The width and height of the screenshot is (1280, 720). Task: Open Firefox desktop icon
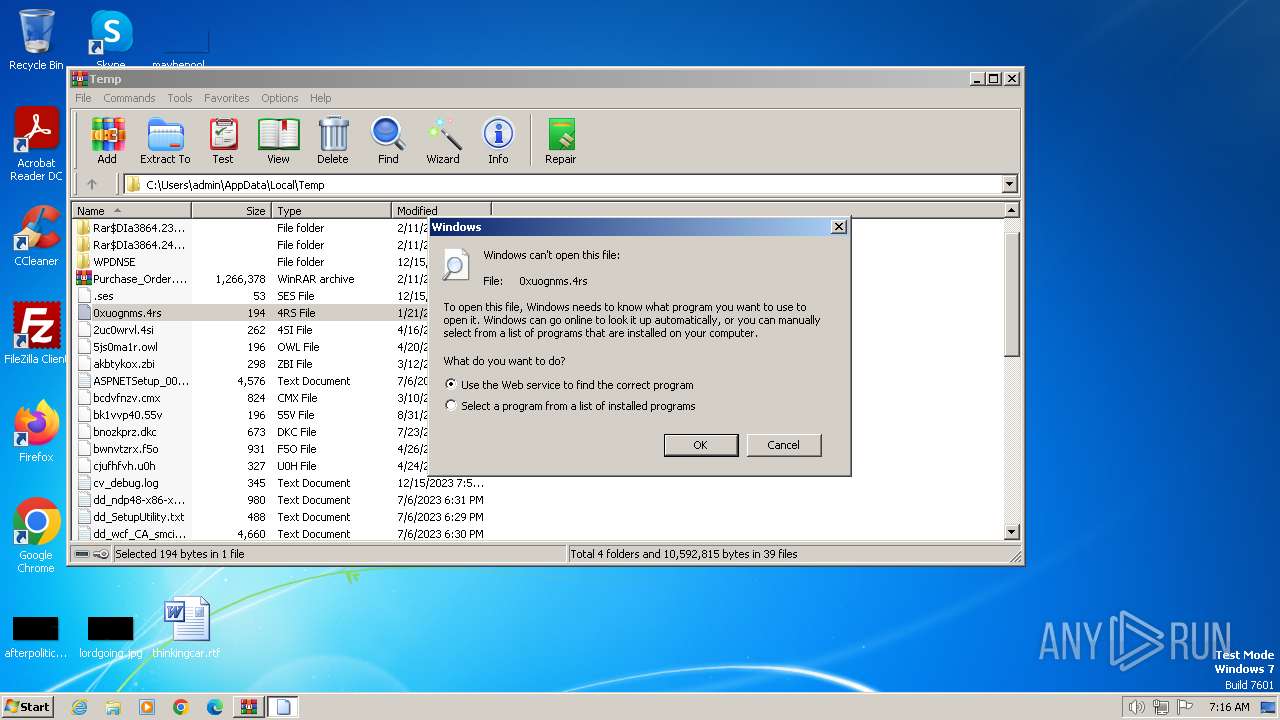(x=36, y=432)
